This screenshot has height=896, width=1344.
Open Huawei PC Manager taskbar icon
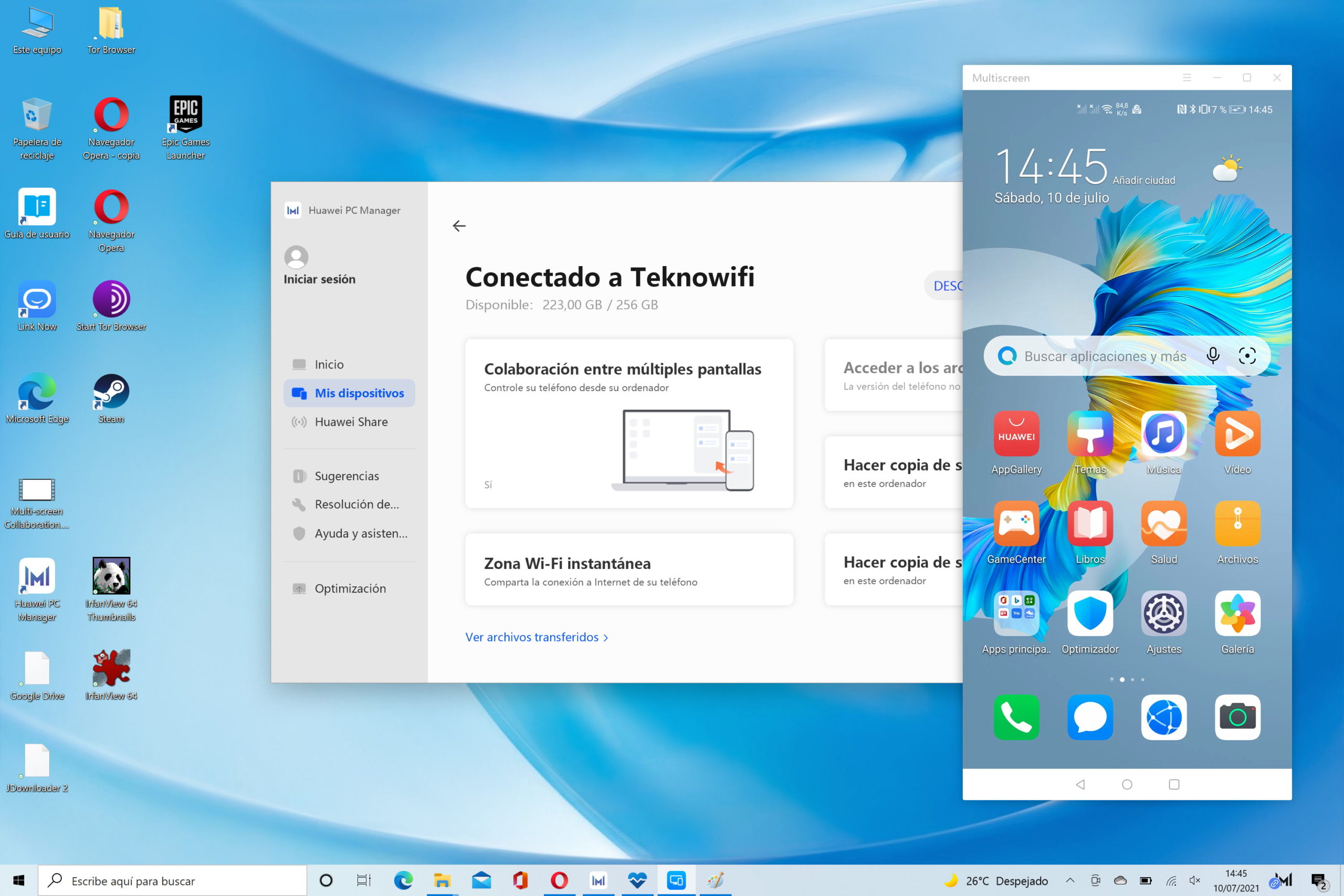(x=598, y=881)
